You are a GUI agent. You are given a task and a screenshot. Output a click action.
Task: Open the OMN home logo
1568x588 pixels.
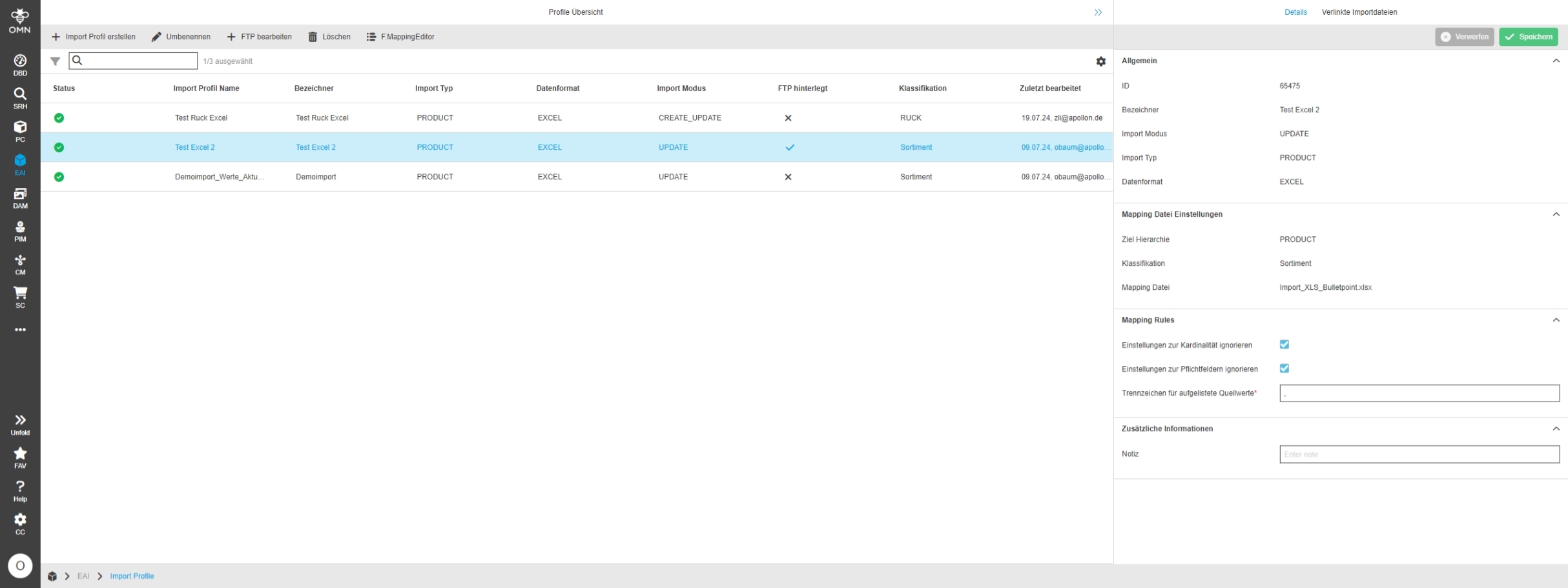tap(20, 21)
